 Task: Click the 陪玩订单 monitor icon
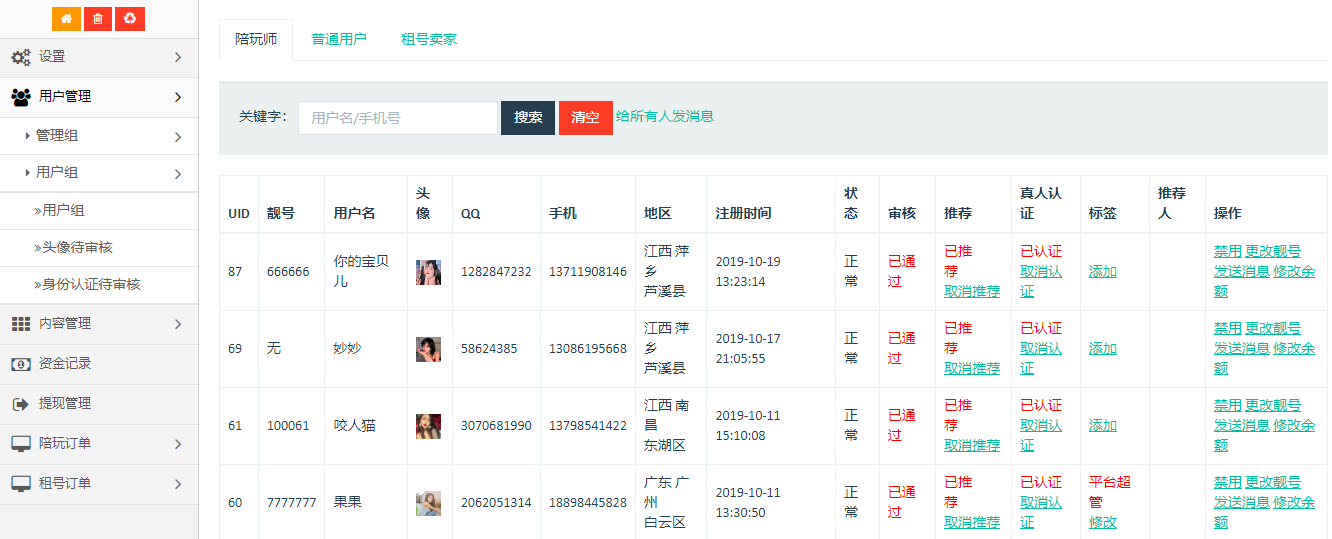(21, 443)
